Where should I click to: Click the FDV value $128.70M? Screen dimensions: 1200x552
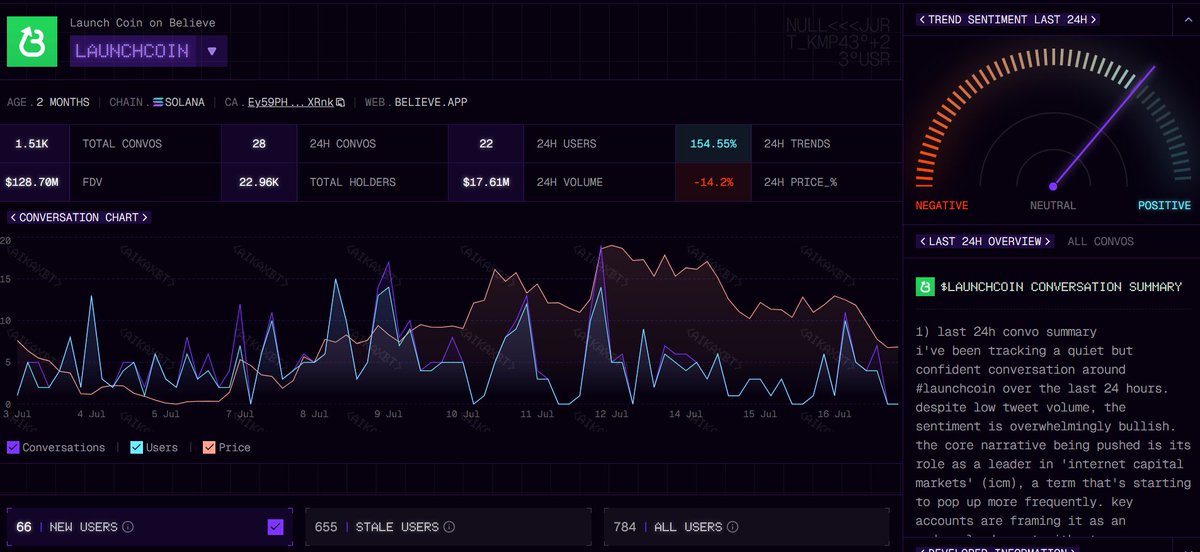tap(33, 183)
